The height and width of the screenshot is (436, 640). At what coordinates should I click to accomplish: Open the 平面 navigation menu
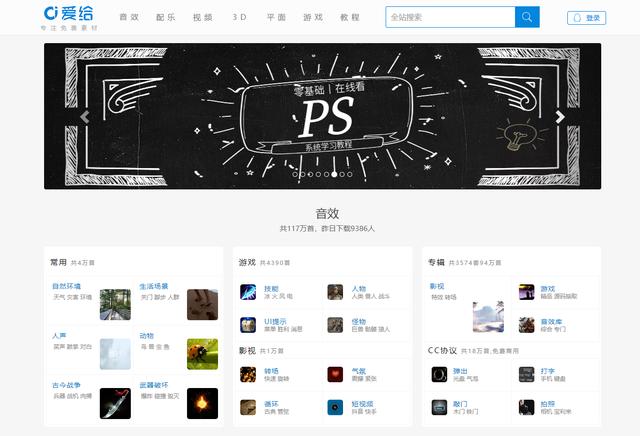point(276,17)
